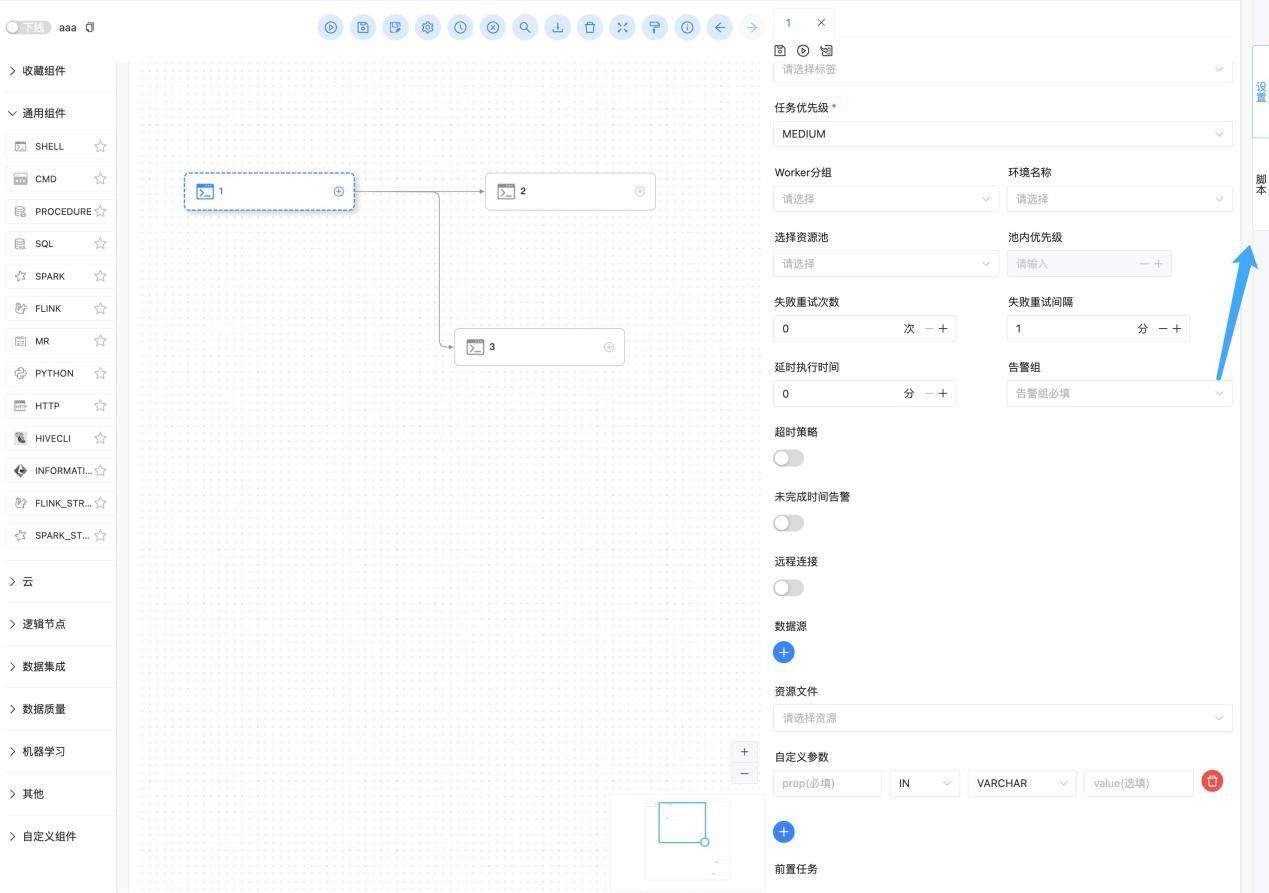Toggle the 远程连接 switch

pos(788,588)
